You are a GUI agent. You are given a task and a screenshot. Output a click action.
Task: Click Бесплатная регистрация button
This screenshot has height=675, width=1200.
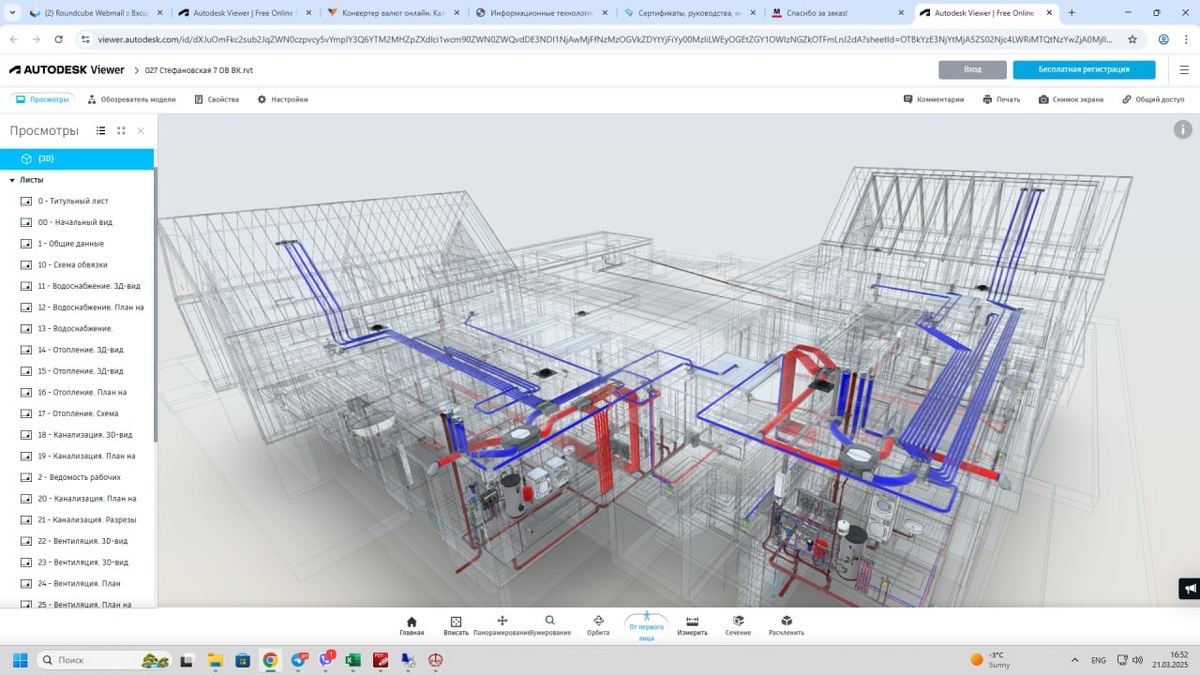pos(1084,70)
